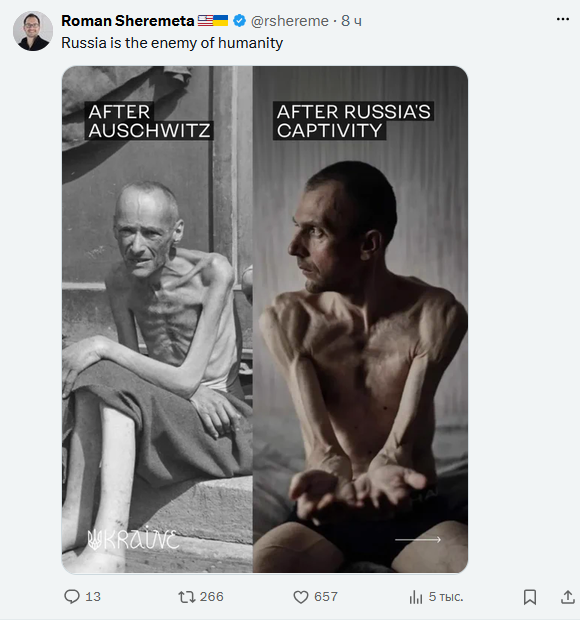
Task: Open the Roman Sheremeta display name link
Action: click(128, 21)
